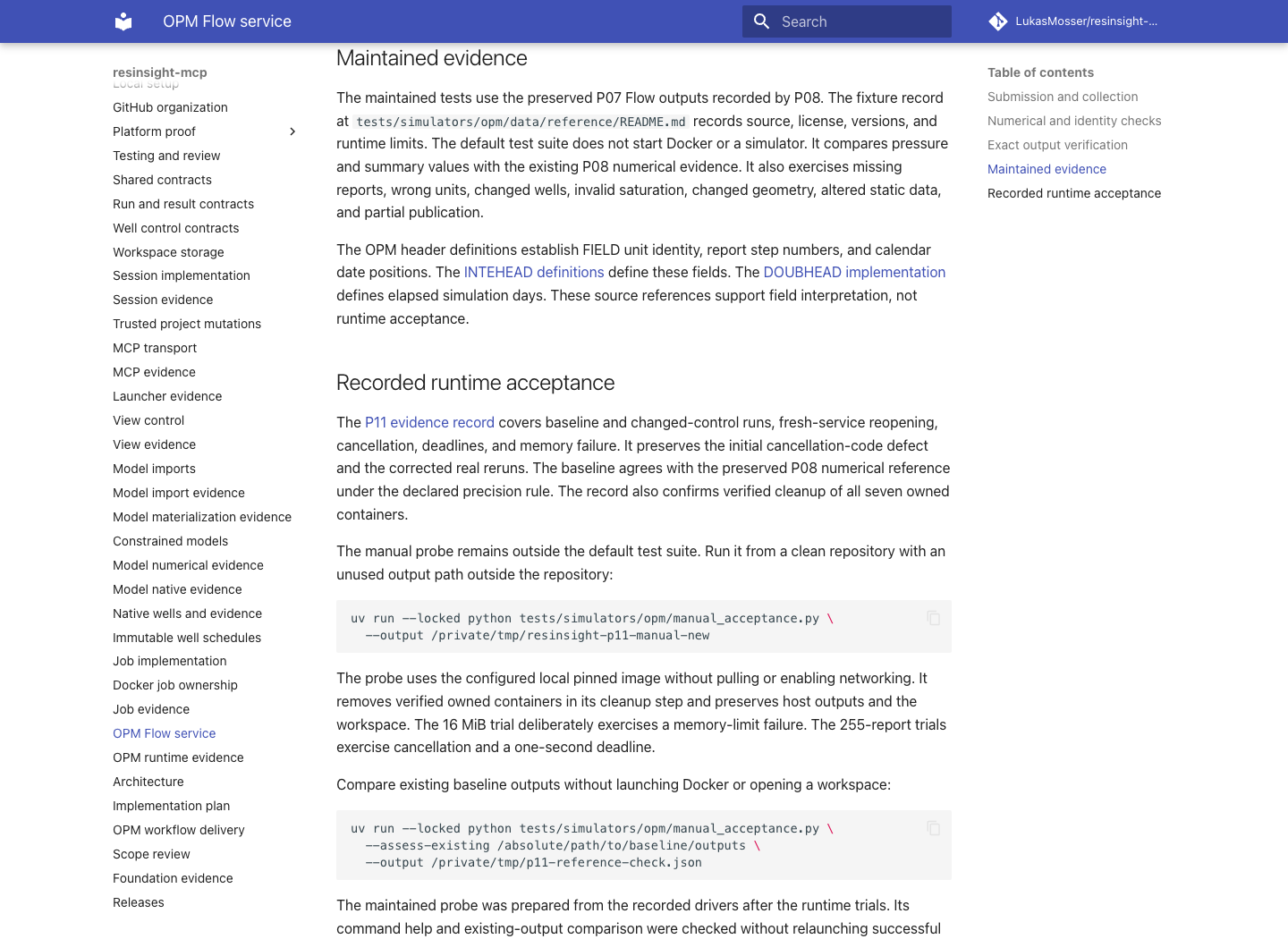Open the LukasMosser/resinsight git repository icon

998,21
